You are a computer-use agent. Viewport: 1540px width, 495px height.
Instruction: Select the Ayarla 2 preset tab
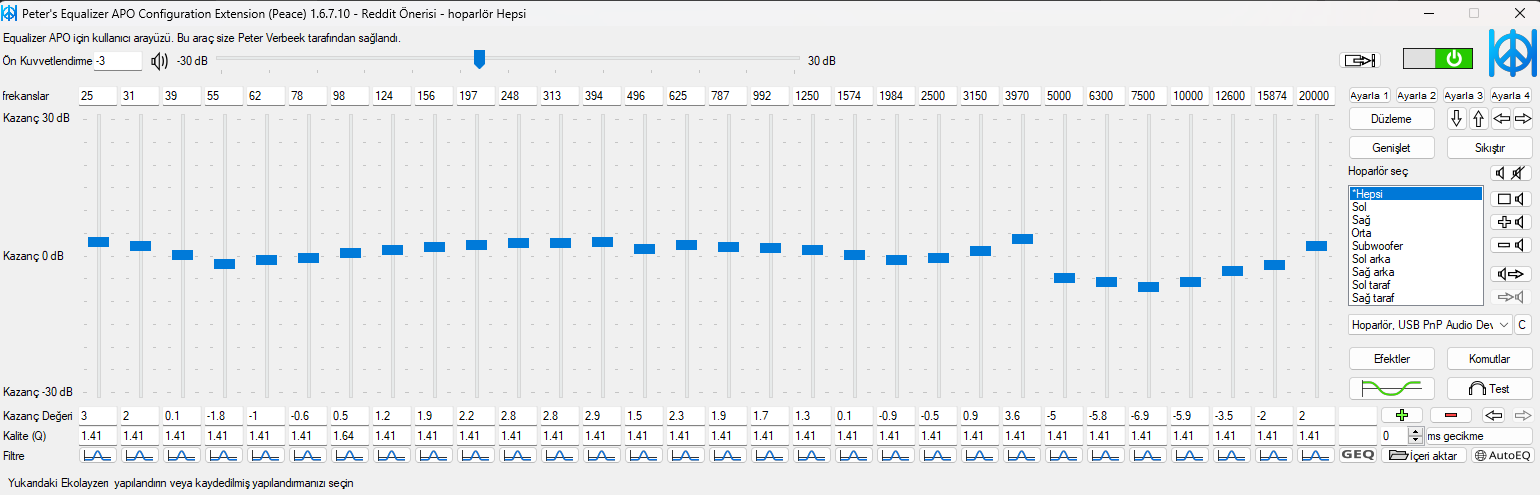pos(1416,96)
